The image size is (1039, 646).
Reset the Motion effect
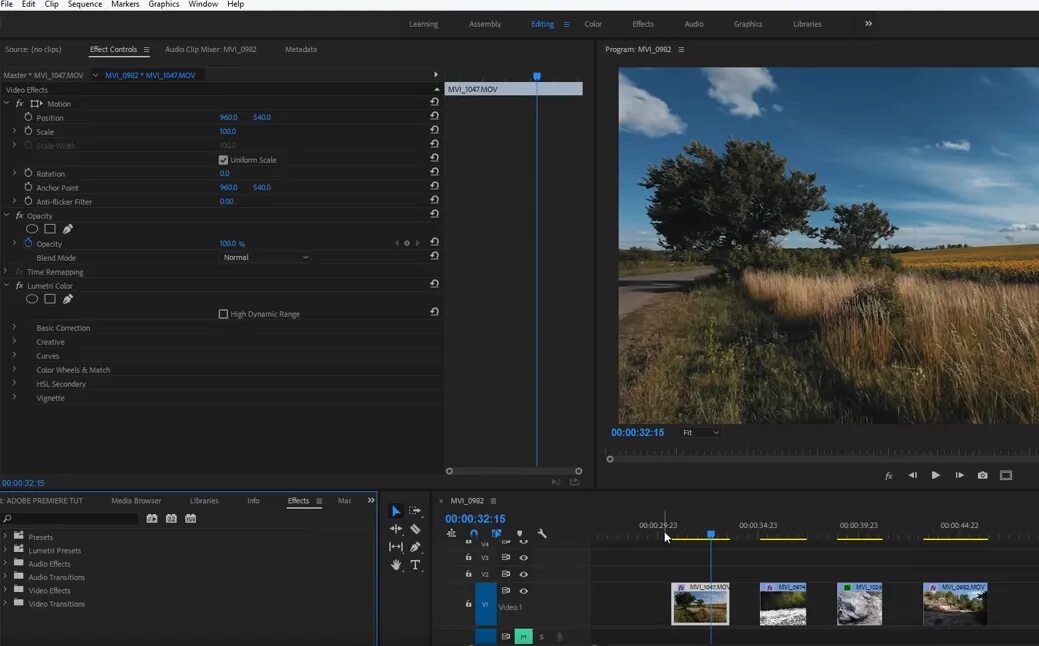click(434, 102)
